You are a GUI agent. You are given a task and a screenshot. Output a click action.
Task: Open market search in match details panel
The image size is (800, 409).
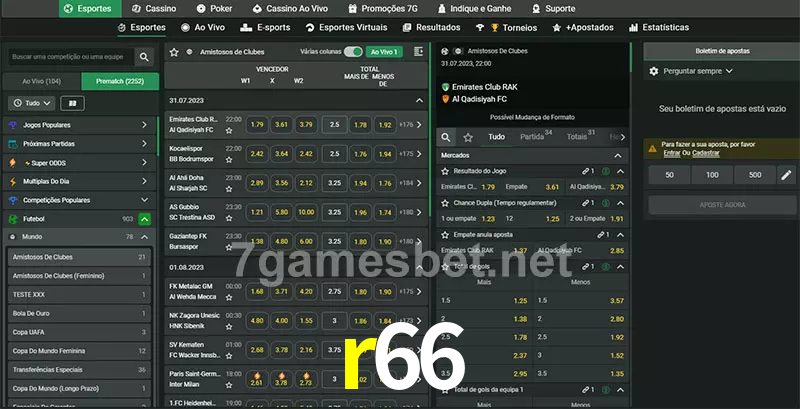(x=447, y=137)
